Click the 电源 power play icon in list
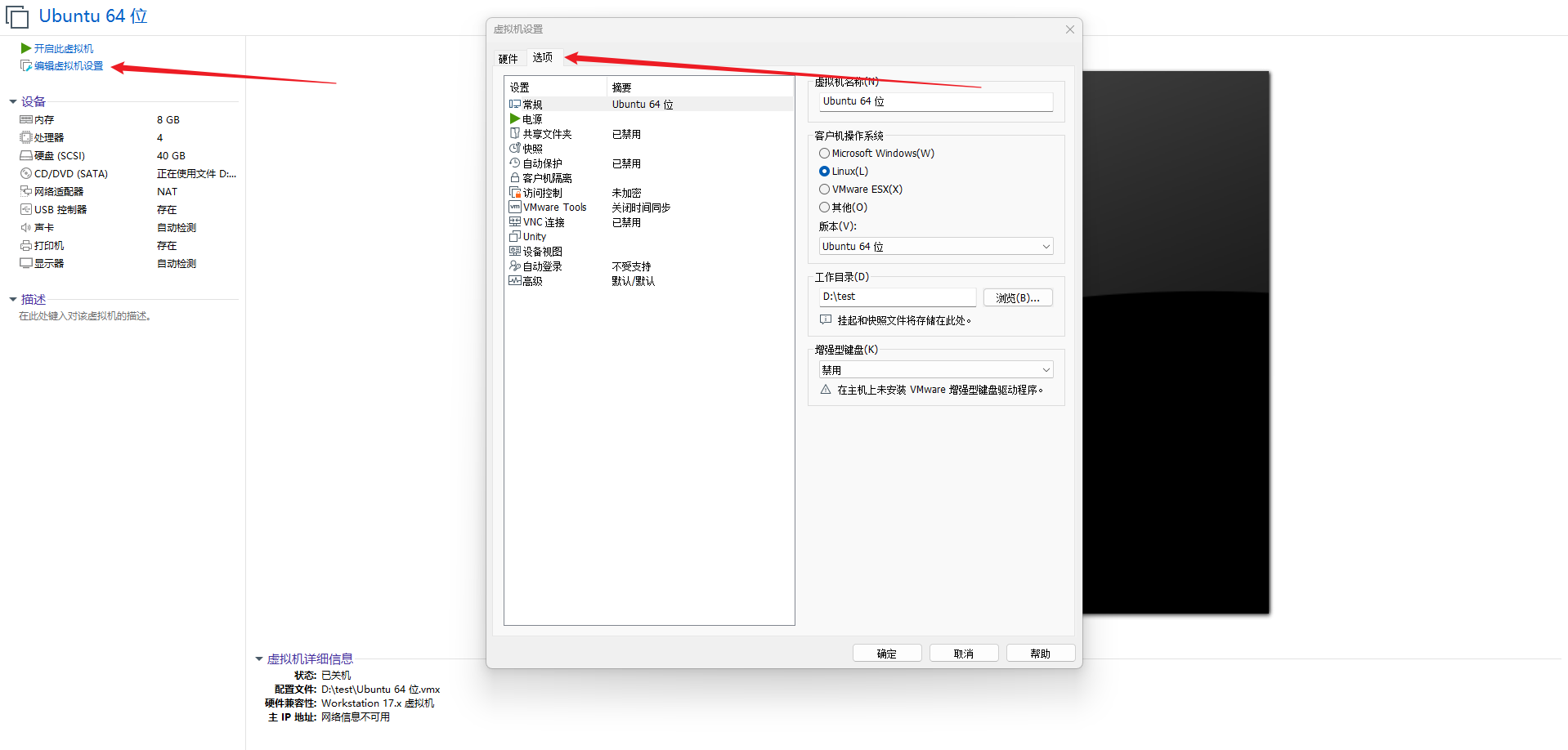Viewport: 1568px width, 750px height. pyautogui.click(x=515, y=118)
